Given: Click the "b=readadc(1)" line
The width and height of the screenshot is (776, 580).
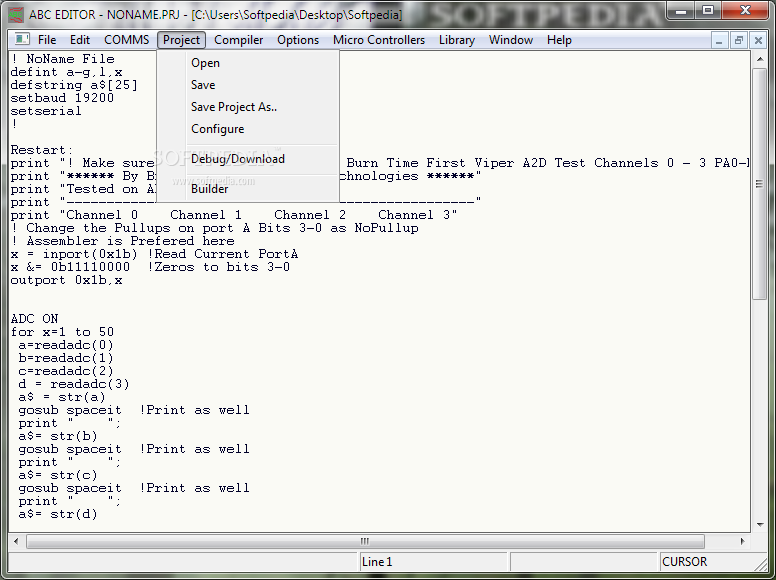Looking at the screenshot, I should [x=66, y=358].
